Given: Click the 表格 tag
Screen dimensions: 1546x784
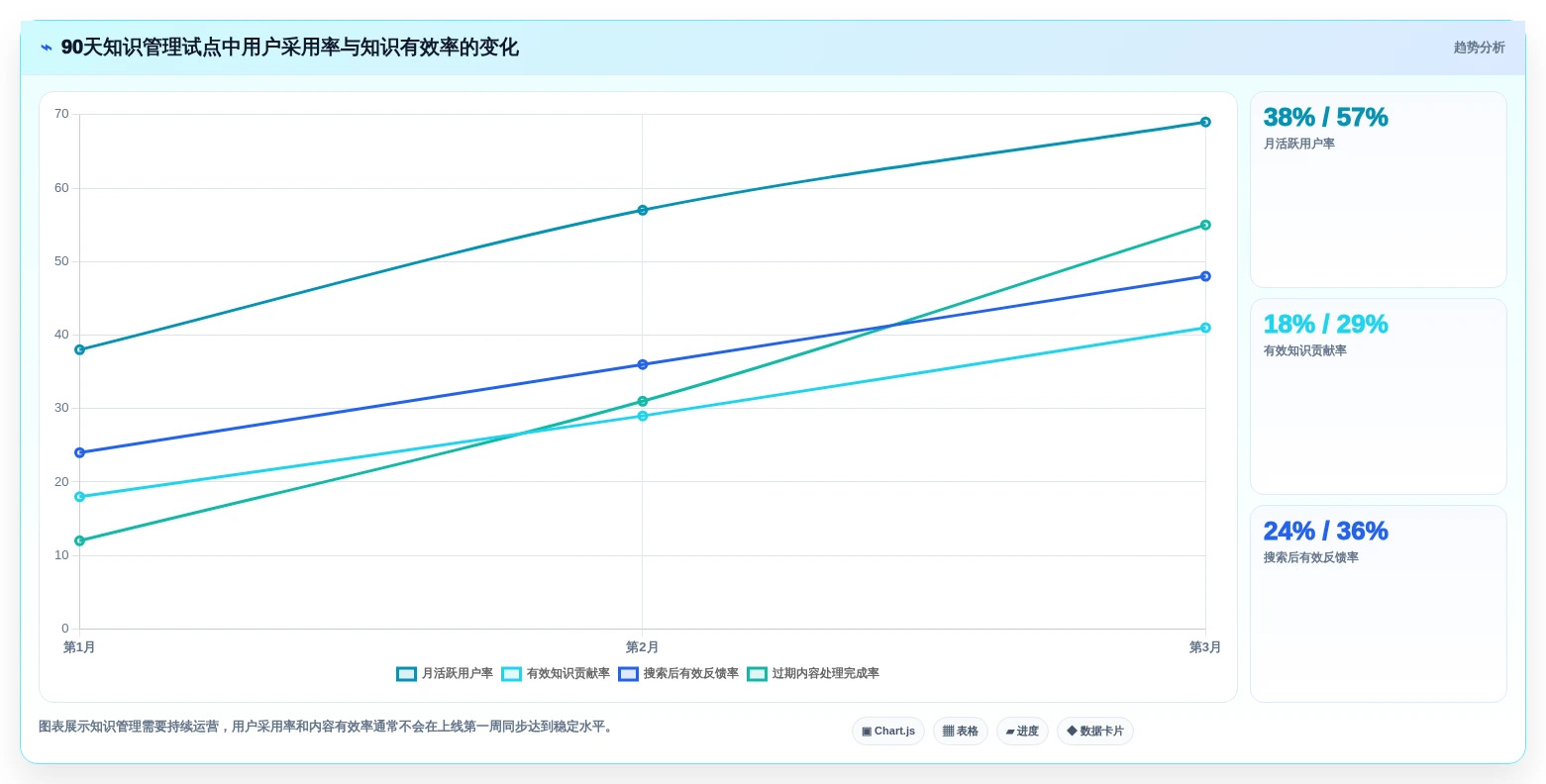Looking at the screenshot, I should click(961, 732).
